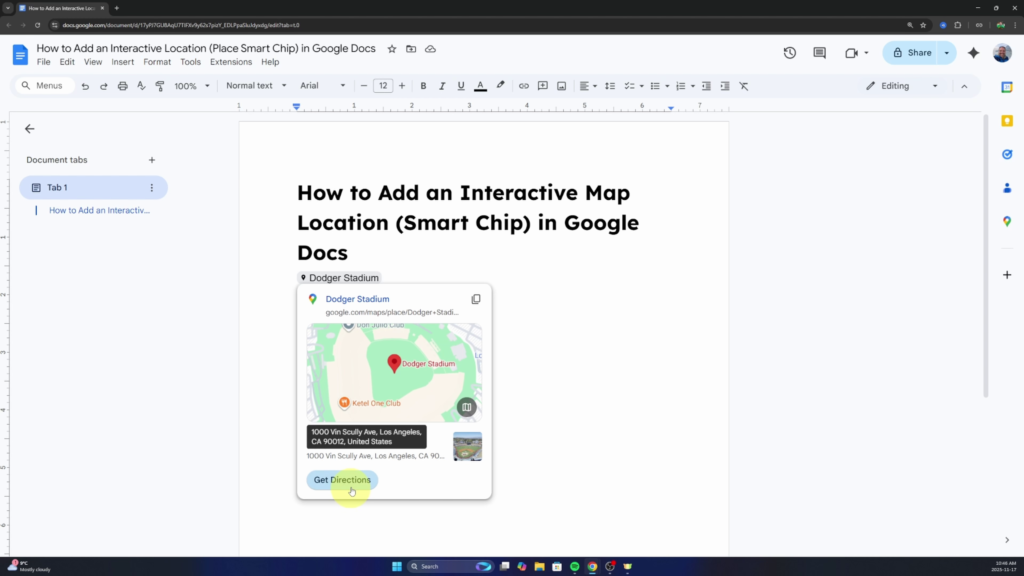Open the zoom level dropdown

point(188,85)
